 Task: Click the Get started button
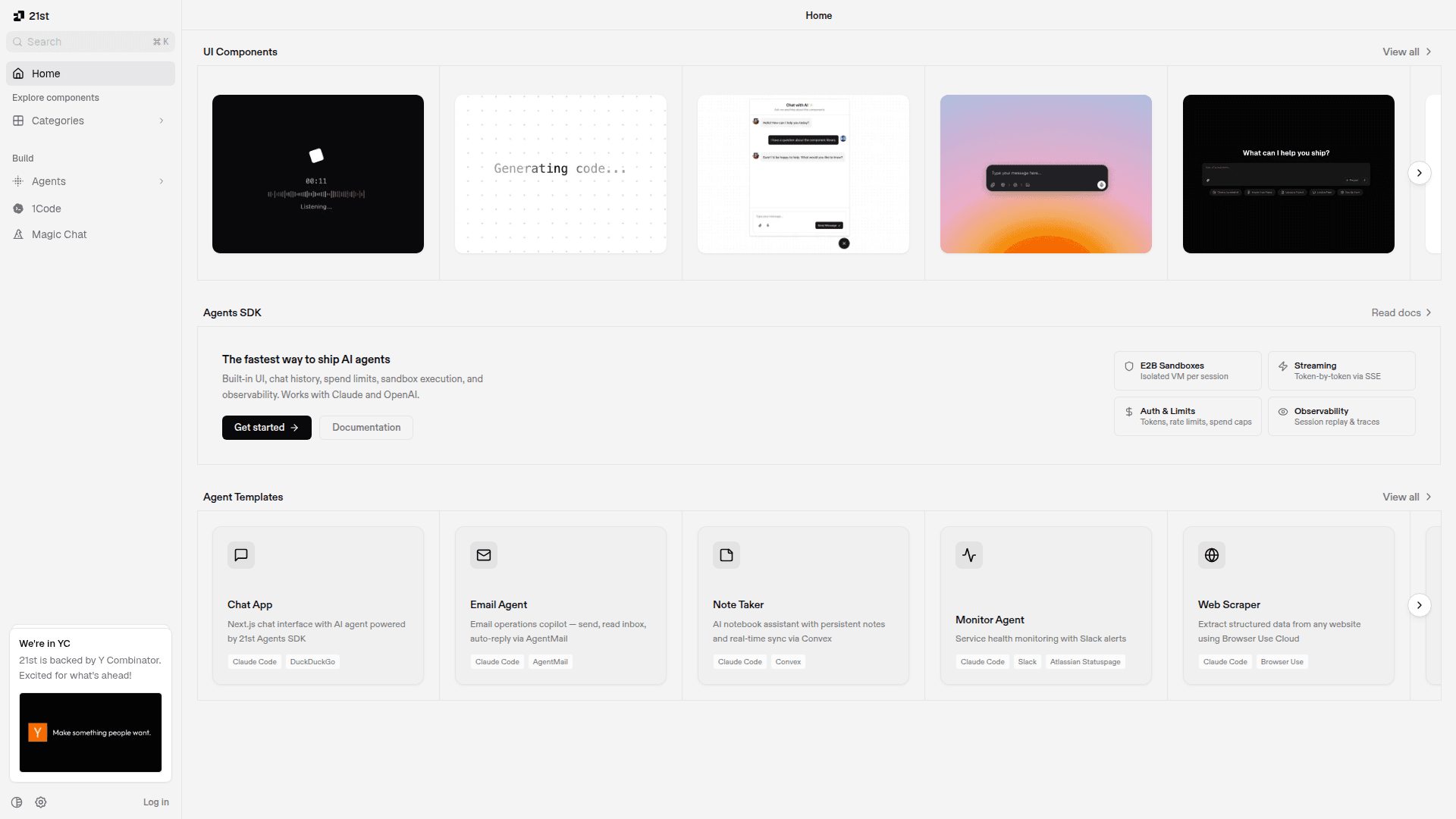pos(266,428)
